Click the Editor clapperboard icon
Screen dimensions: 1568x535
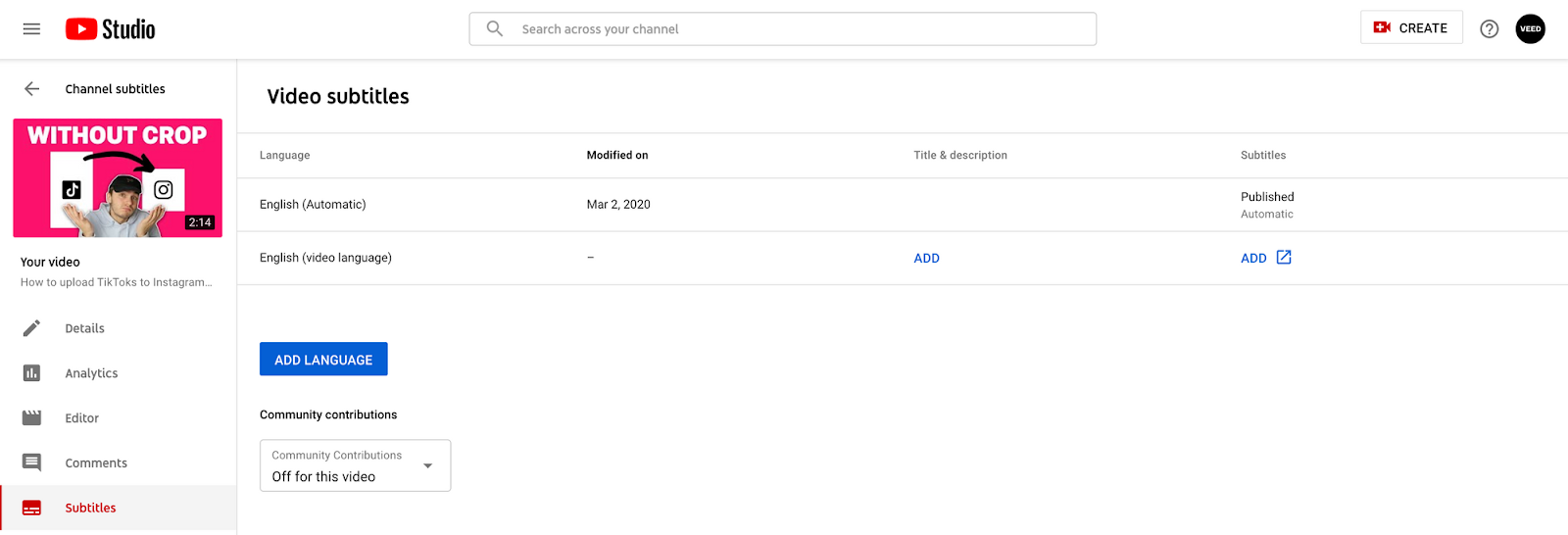pos(31,418)
